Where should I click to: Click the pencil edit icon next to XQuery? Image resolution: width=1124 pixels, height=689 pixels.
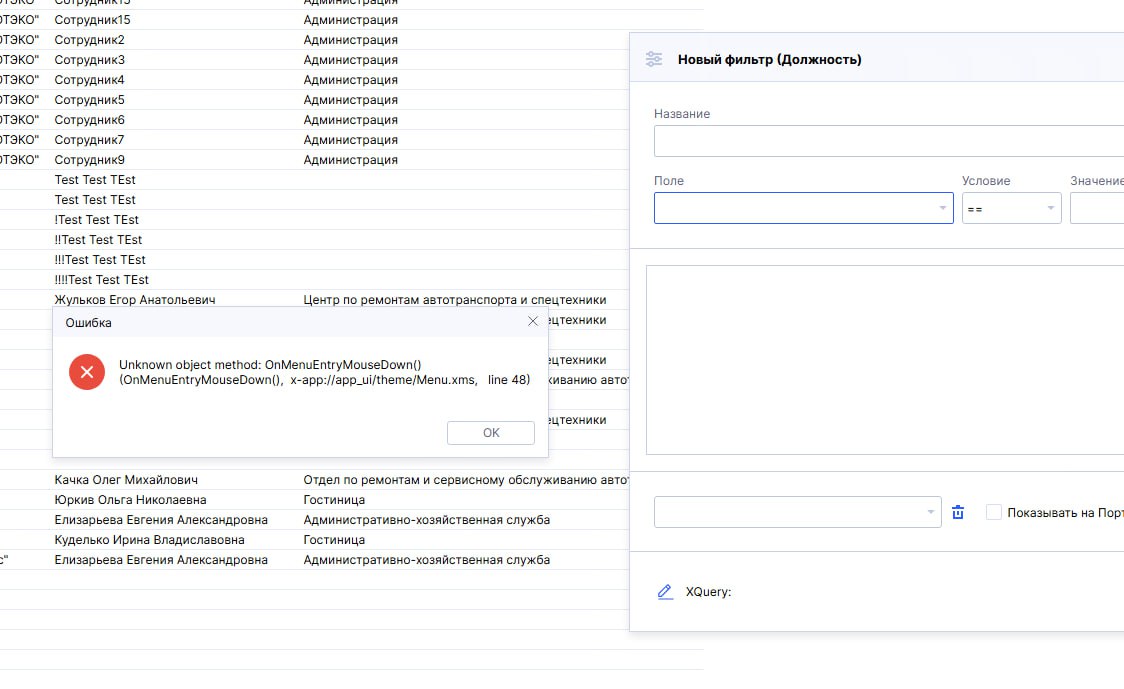(x=665, y=591)
